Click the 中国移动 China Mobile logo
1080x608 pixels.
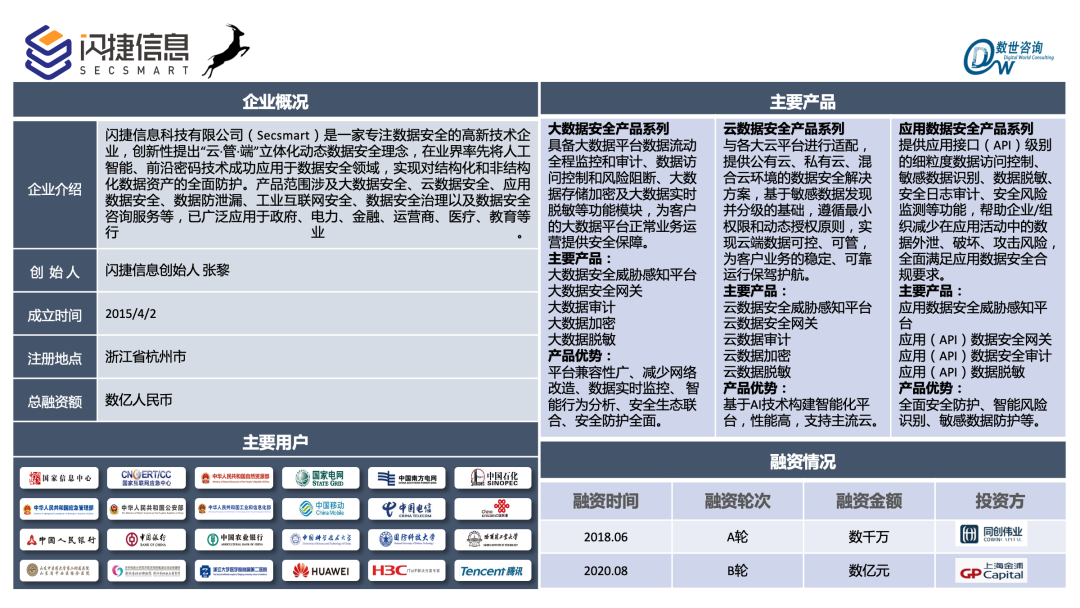[320, 509]
